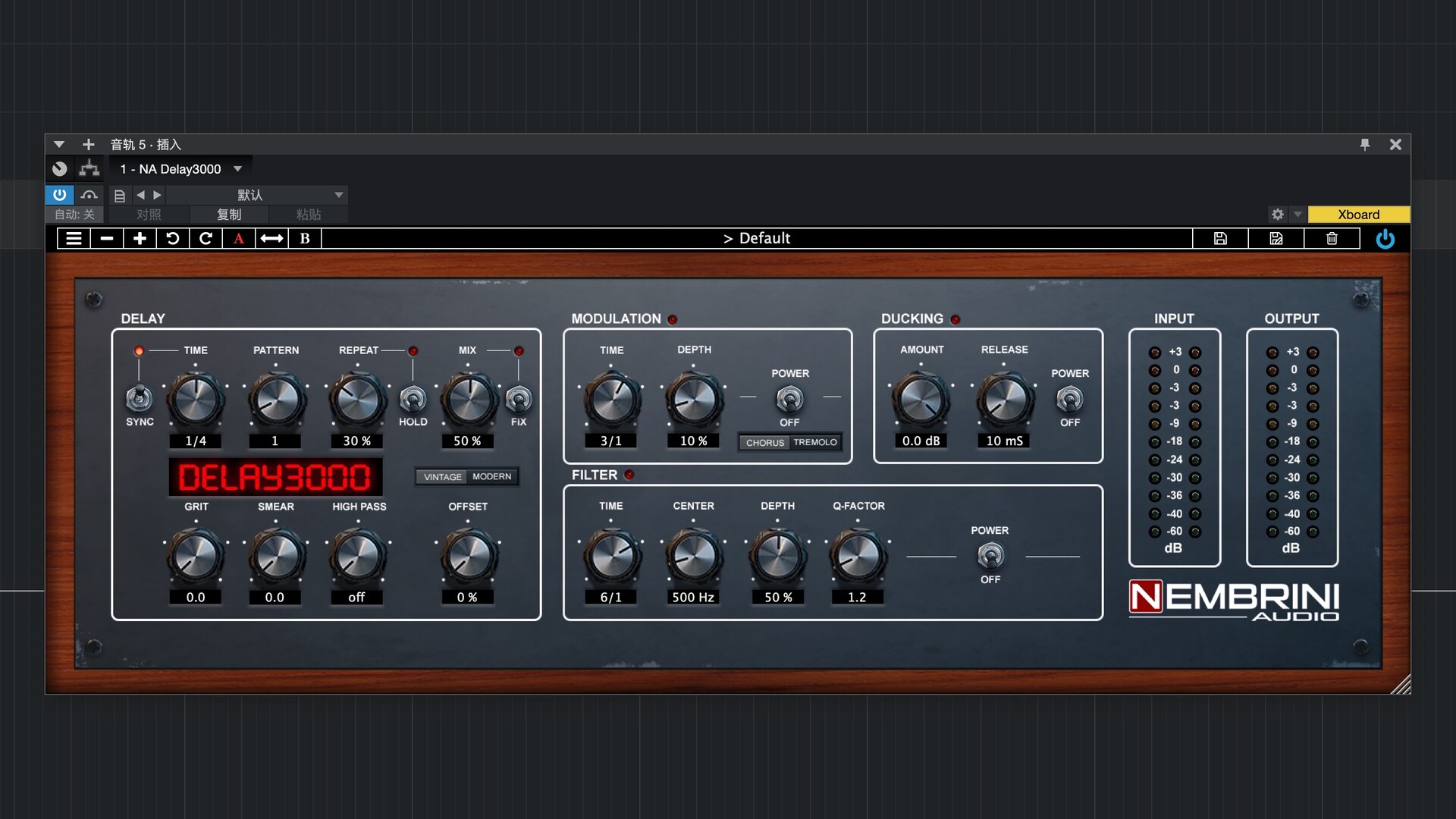
Task: Click the 1/4 delay time value field
Action: point(196,441)
